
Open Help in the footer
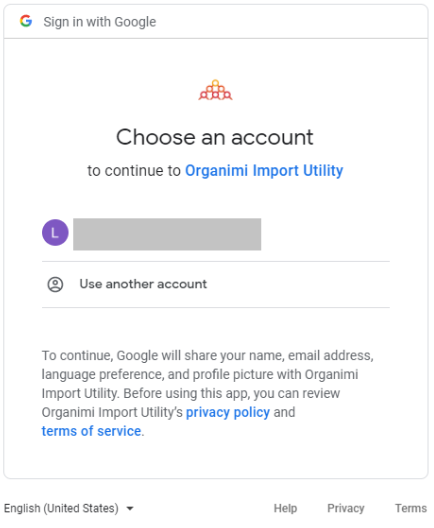pos(285,508)
